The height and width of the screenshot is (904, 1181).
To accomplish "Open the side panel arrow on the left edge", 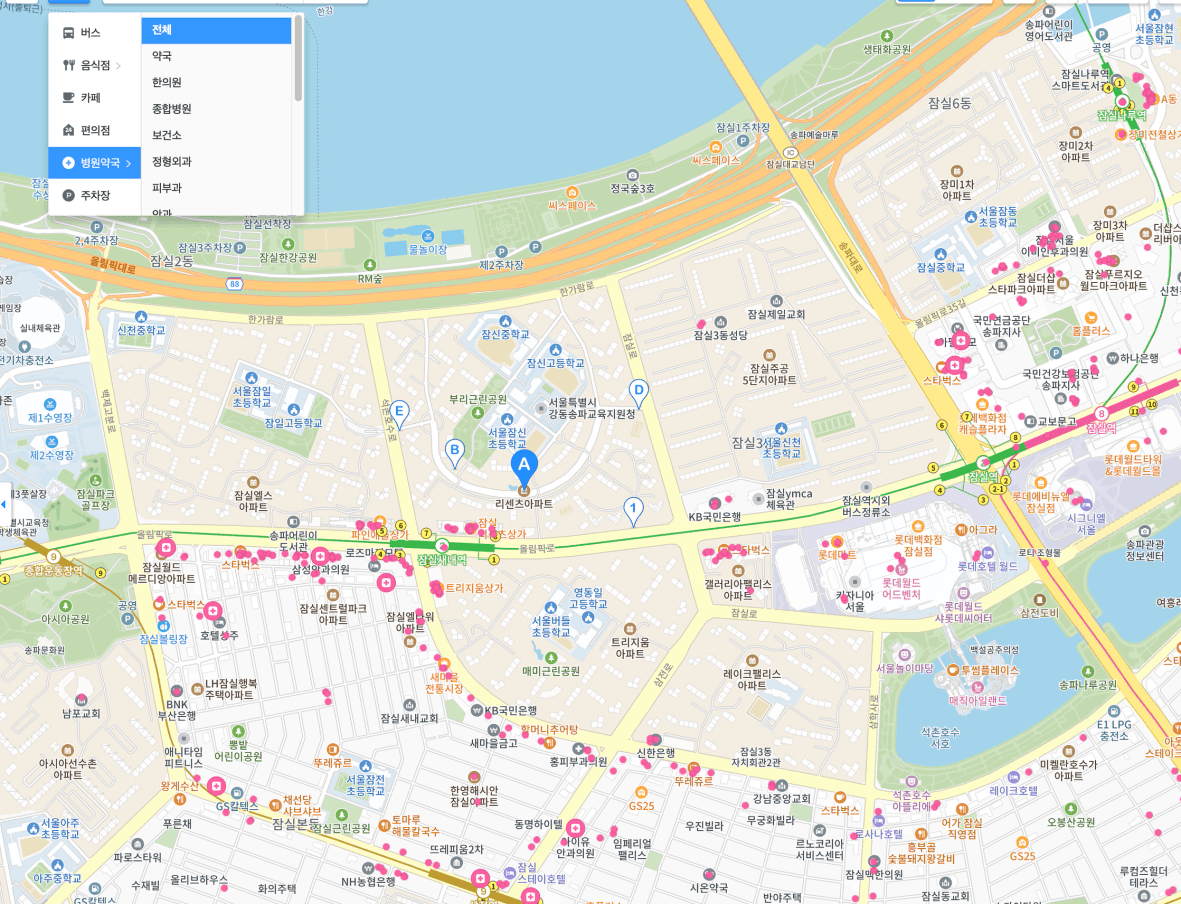I will click(5, 503).
